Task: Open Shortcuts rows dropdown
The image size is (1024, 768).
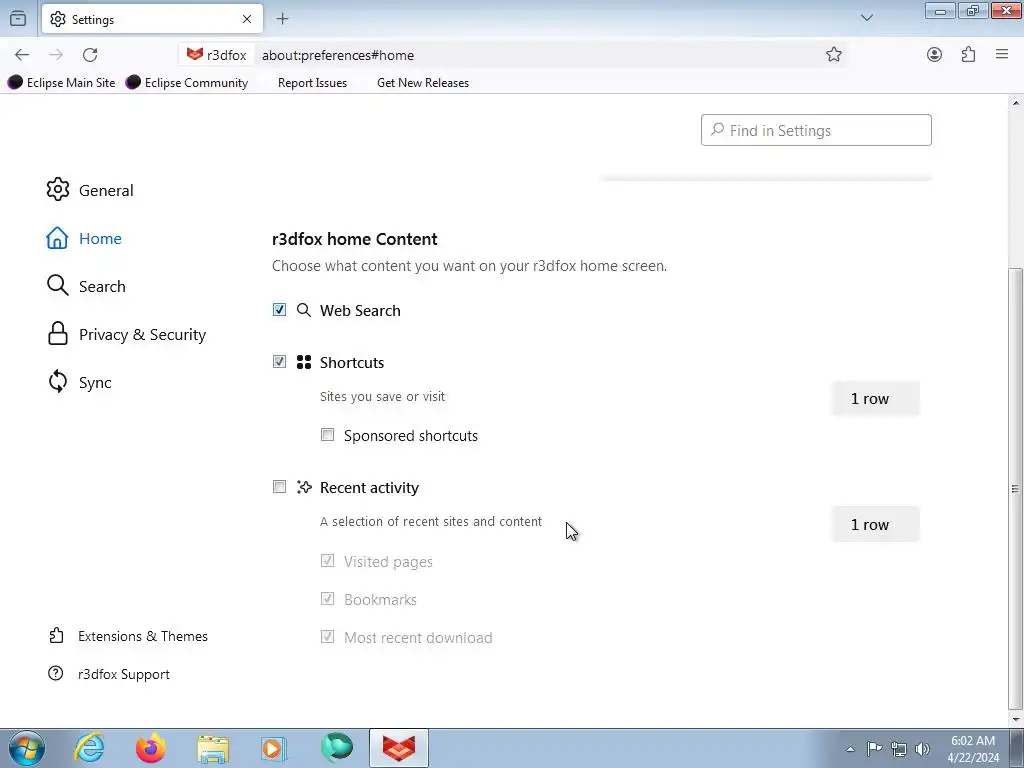Action: click(x=876, y=398)
